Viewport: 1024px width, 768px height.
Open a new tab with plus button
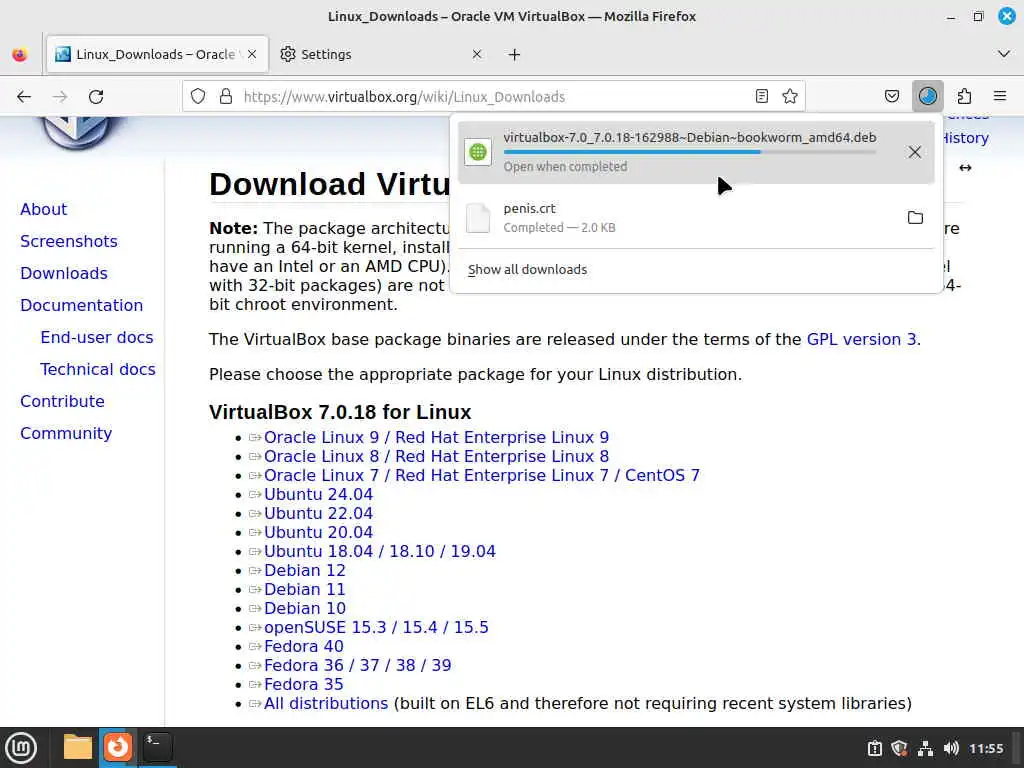click(x=514, y=54)
